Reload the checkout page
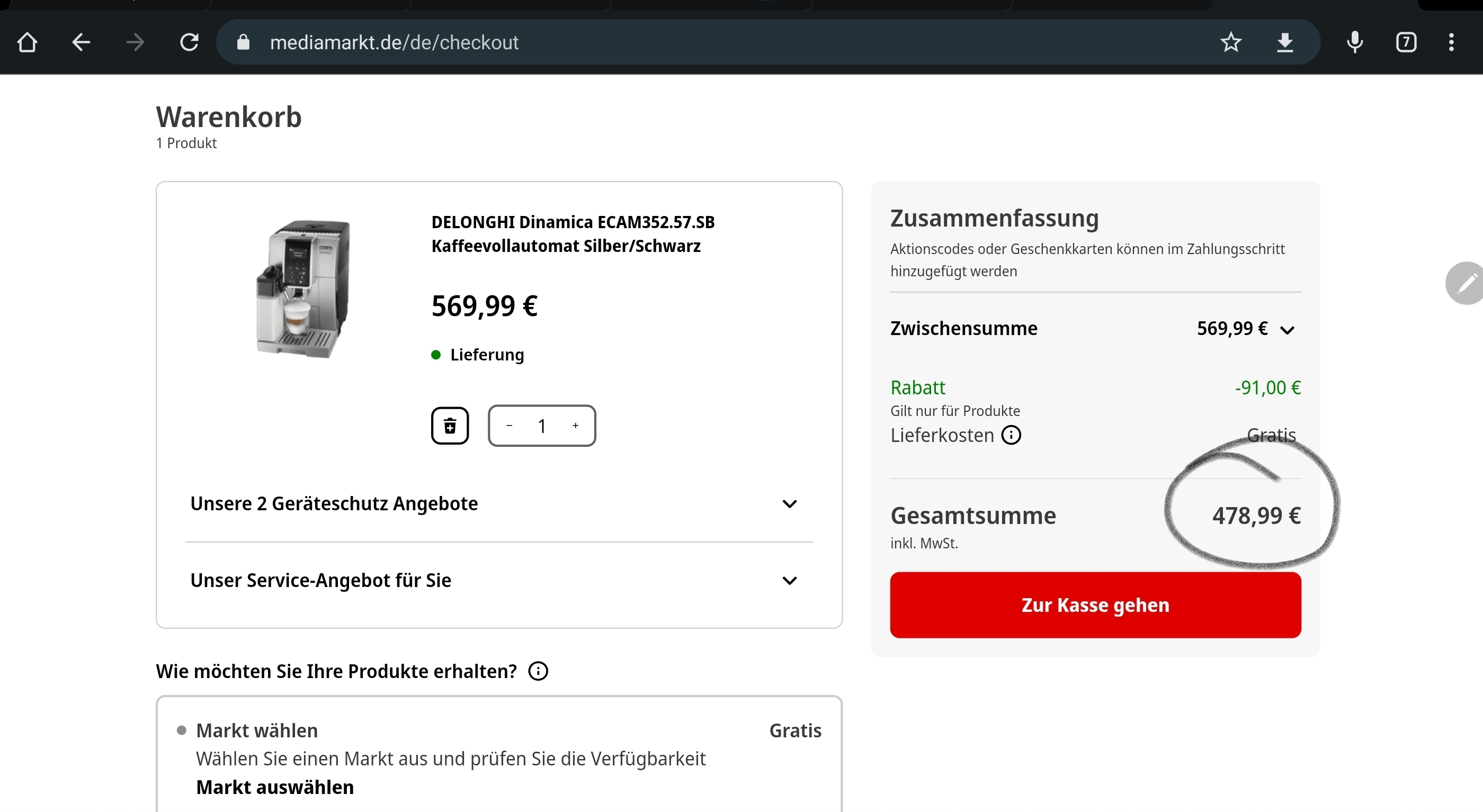This screenshot has height=812, width=1483. (x=190, y=42)
